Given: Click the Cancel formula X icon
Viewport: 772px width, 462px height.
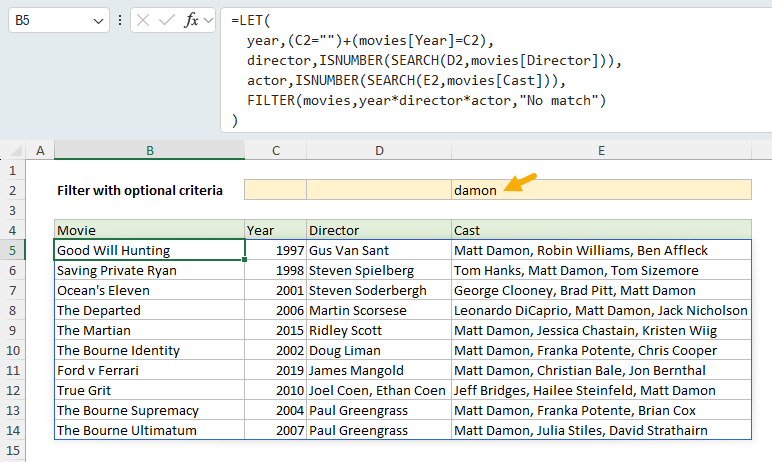Looking at the screenshot, I should (143, 20).
